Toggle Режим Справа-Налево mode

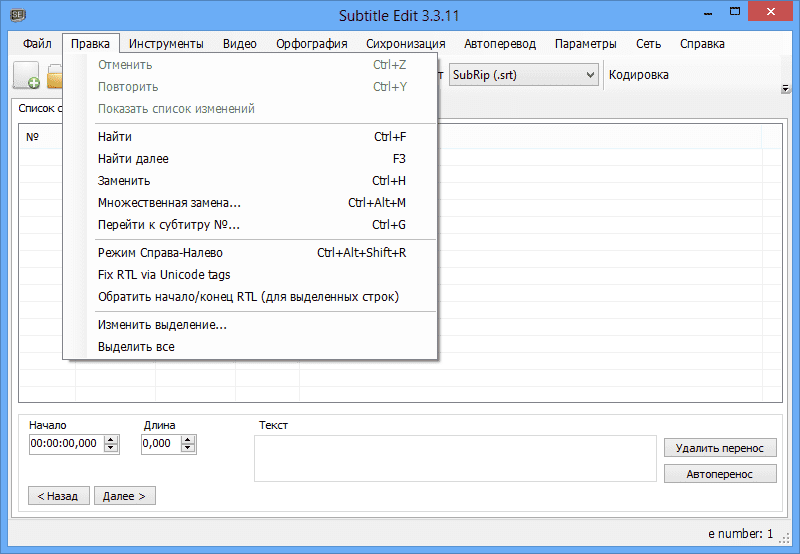click(x=160, y=253)
